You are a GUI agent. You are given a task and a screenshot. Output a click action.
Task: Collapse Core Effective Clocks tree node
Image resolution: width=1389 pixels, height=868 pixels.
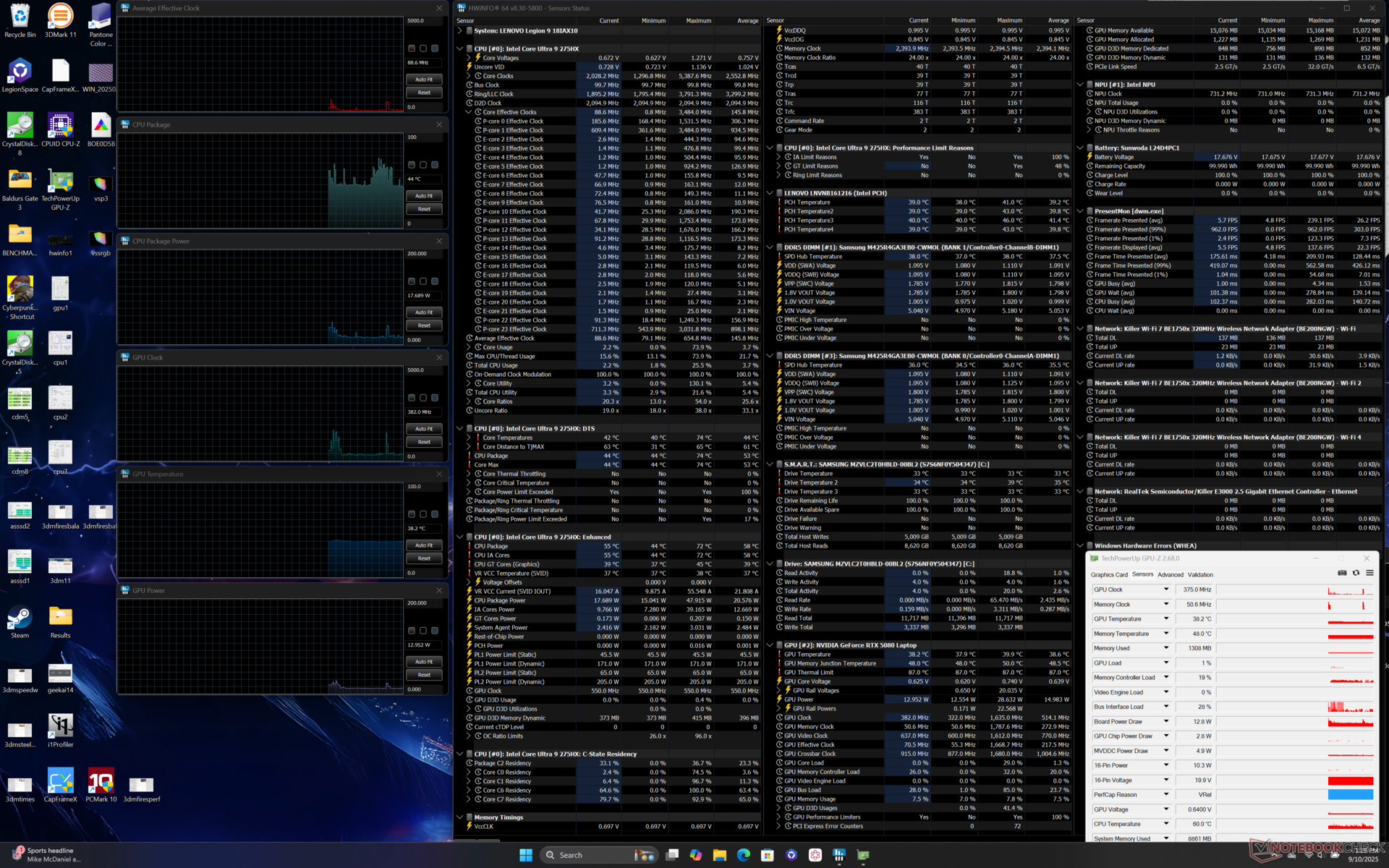(x=469, y=112)
